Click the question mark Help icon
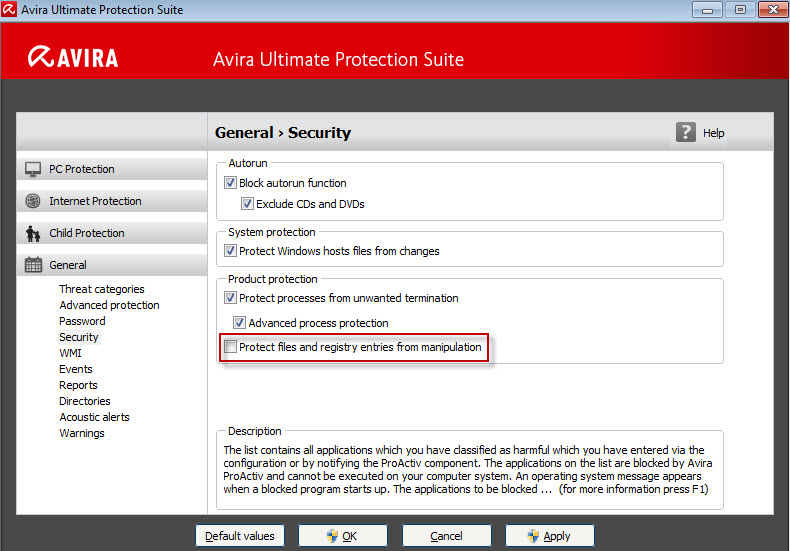 coord(686,132)
